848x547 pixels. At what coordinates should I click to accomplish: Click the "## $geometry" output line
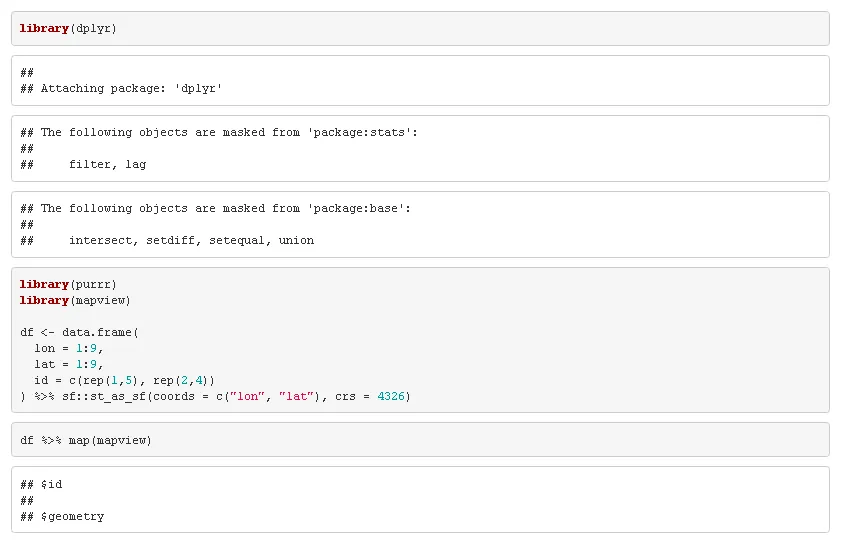tap(62, 516)
